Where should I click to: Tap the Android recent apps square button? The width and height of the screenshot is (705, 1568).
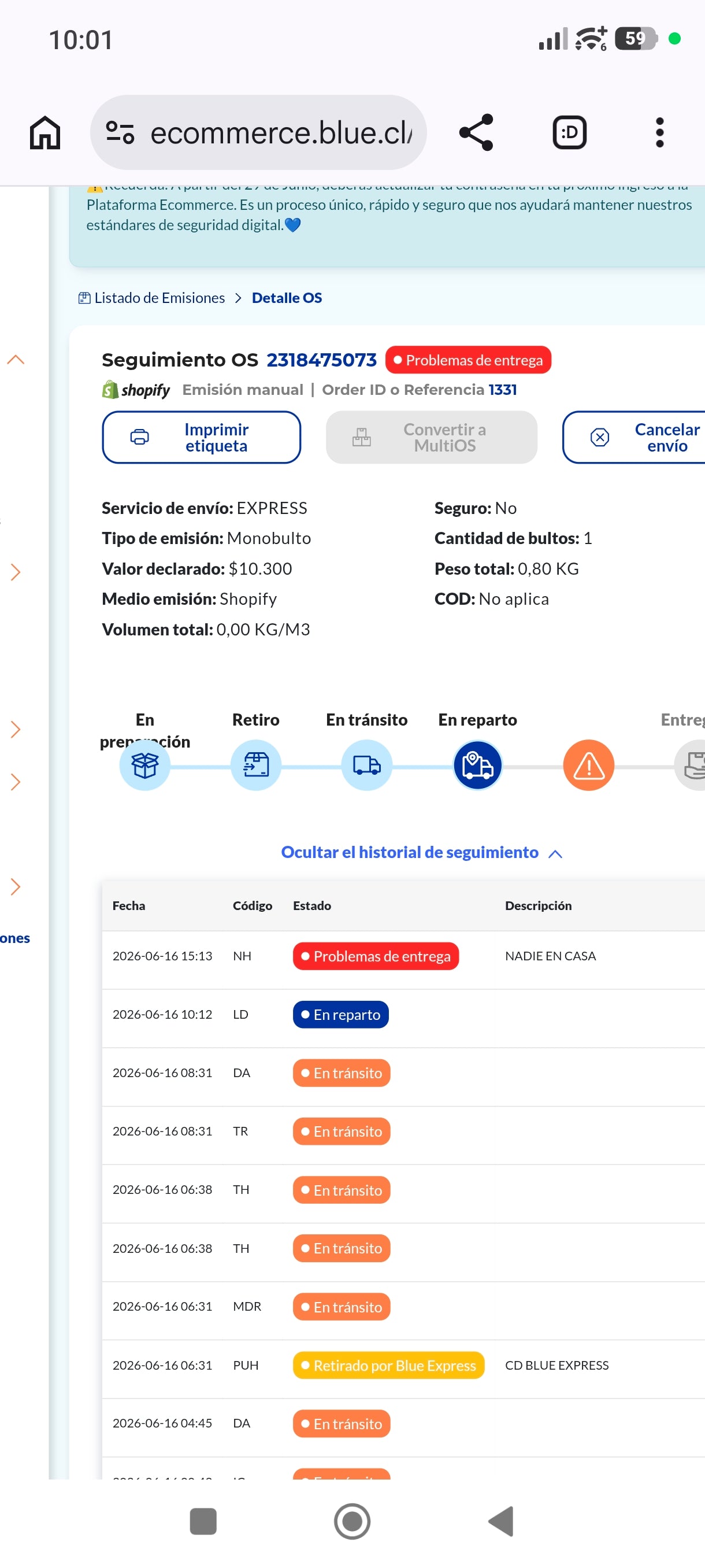pyautogui.click(x=203, y=1522)
